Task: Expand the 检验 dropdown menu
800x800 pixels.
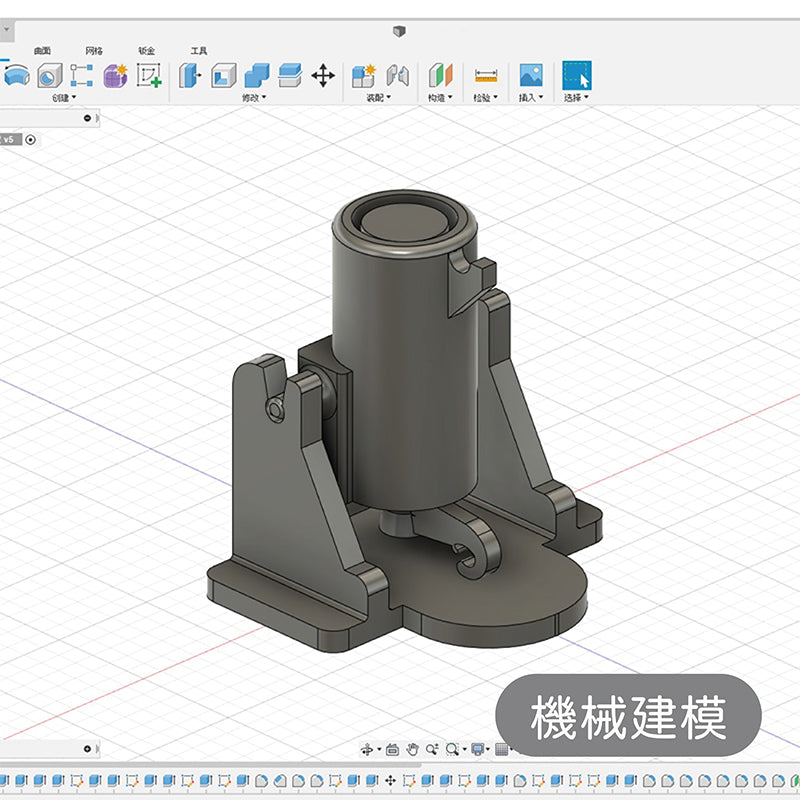Action: click(485, 97)
